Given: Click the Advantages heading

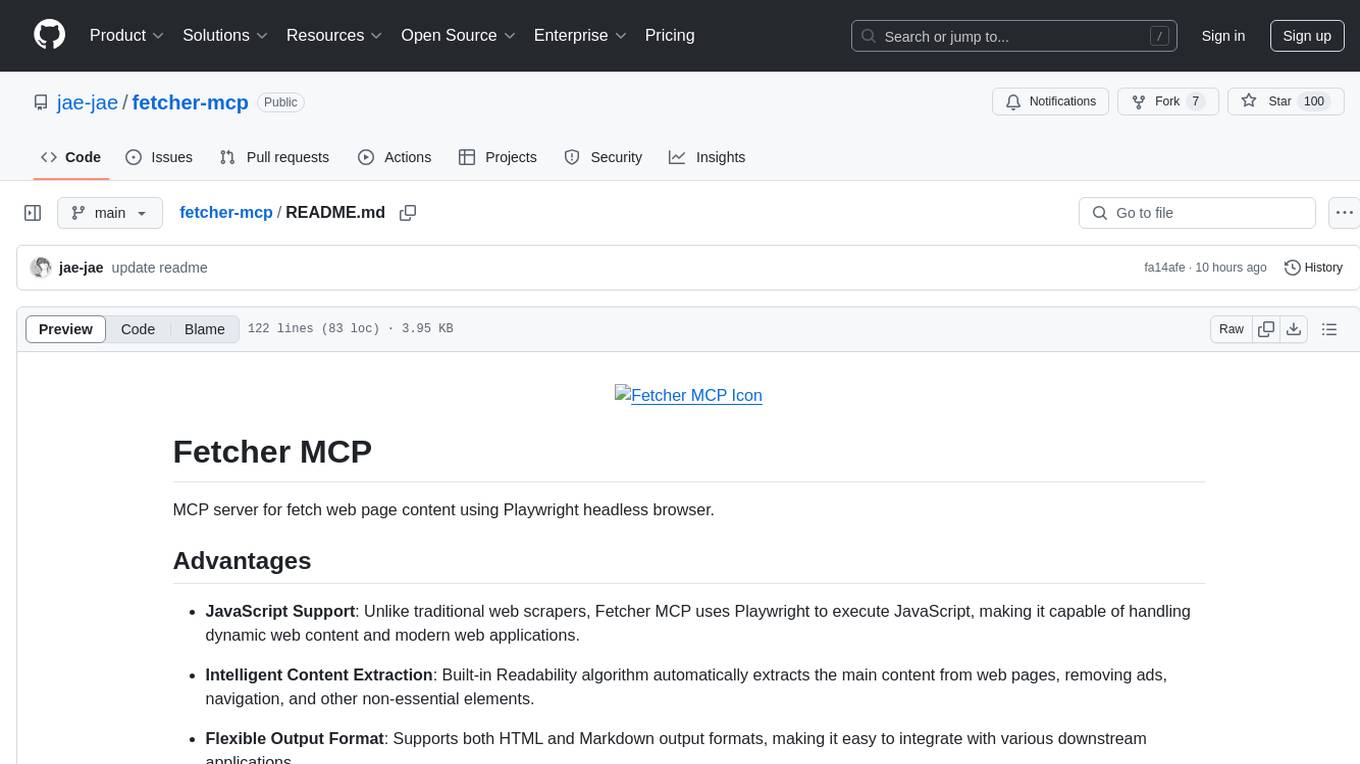Looking at the screenshot, I should coord(242,561).
